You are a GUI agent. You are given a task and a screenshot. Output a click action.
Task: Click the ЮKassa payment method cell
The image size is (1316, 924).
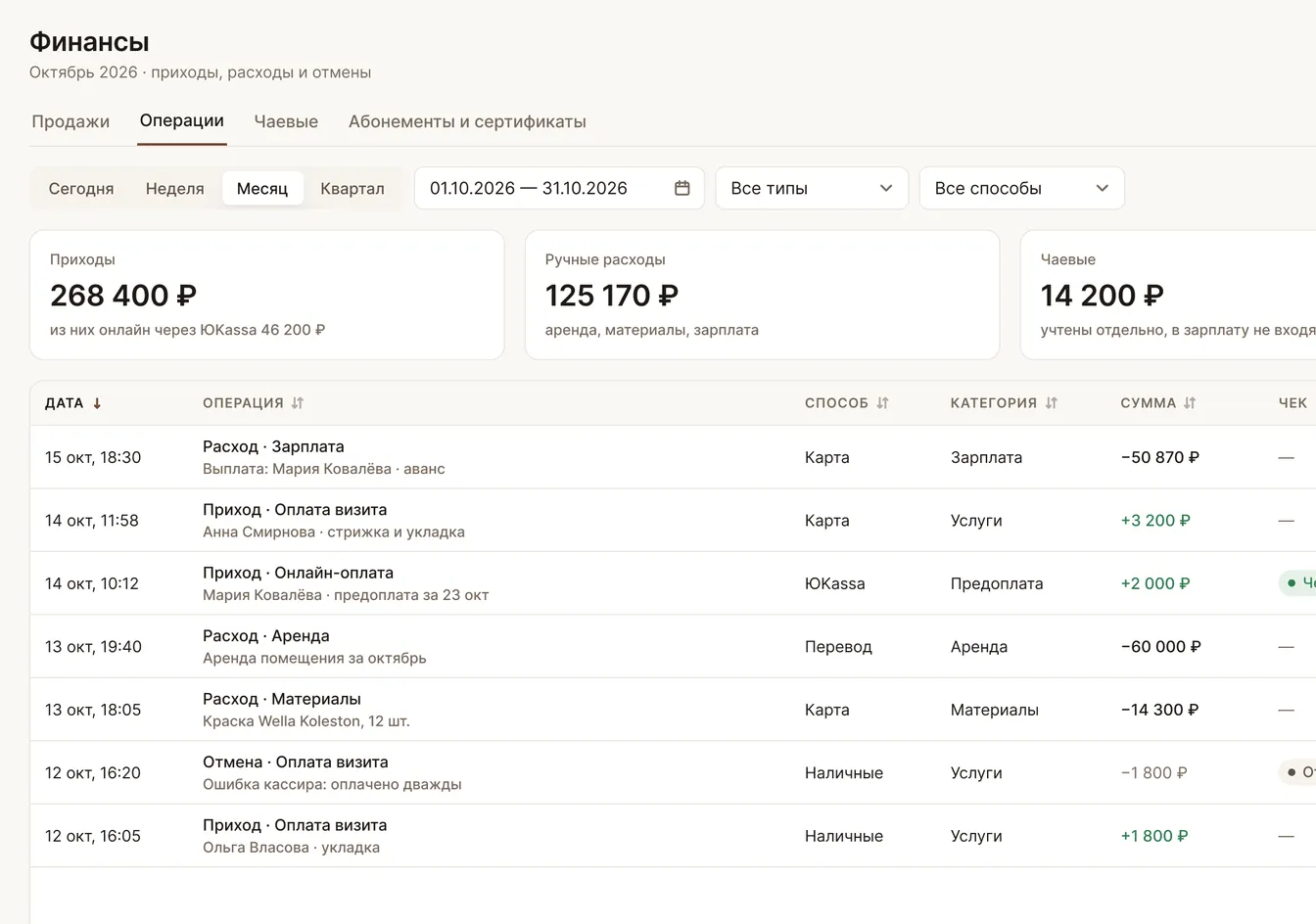pos(835,583)
